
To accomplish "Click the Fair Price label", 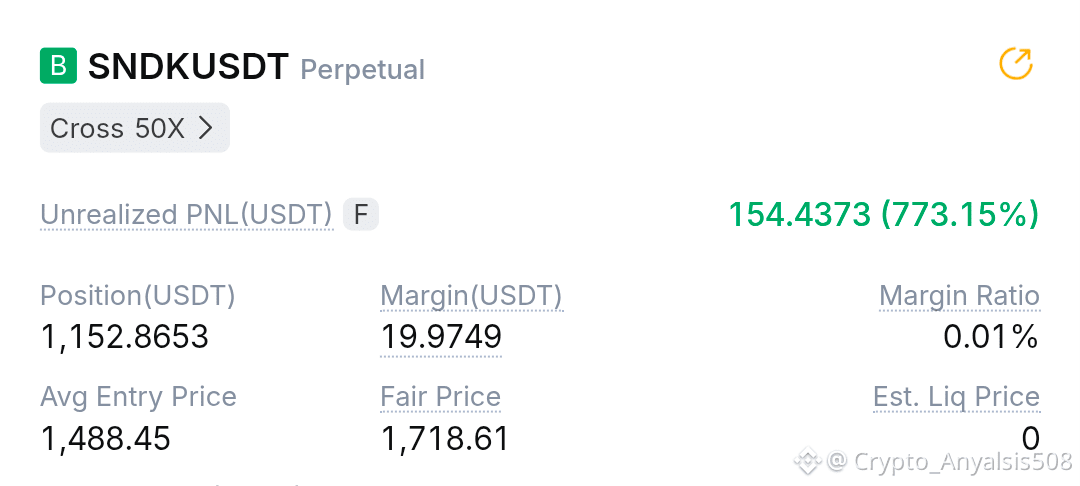I will (x=441, y=397).
